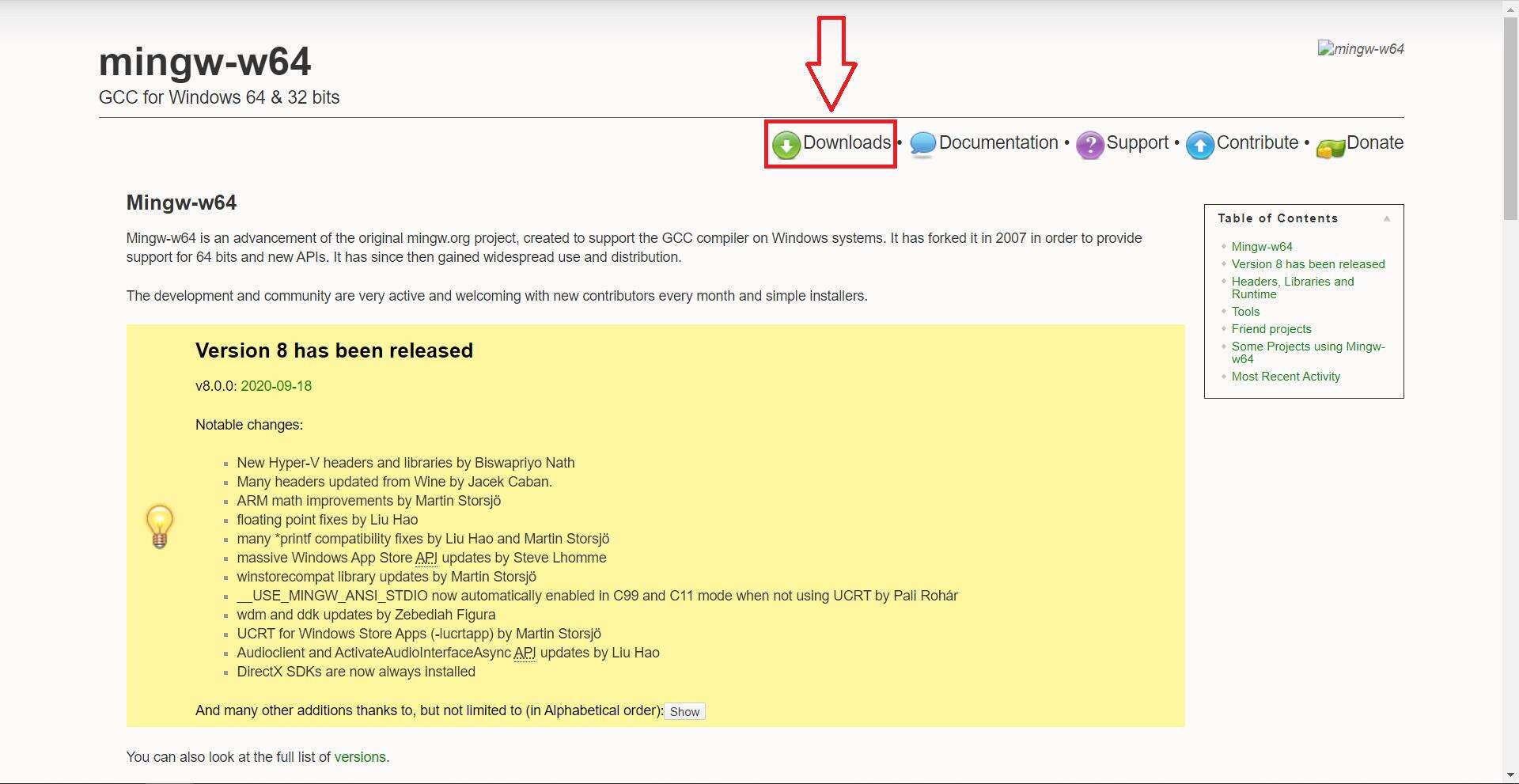Click 'New Hyper-V headers and libraries' list item
The height and width of the screenshot is (784, 1519).
coord(406,463)
